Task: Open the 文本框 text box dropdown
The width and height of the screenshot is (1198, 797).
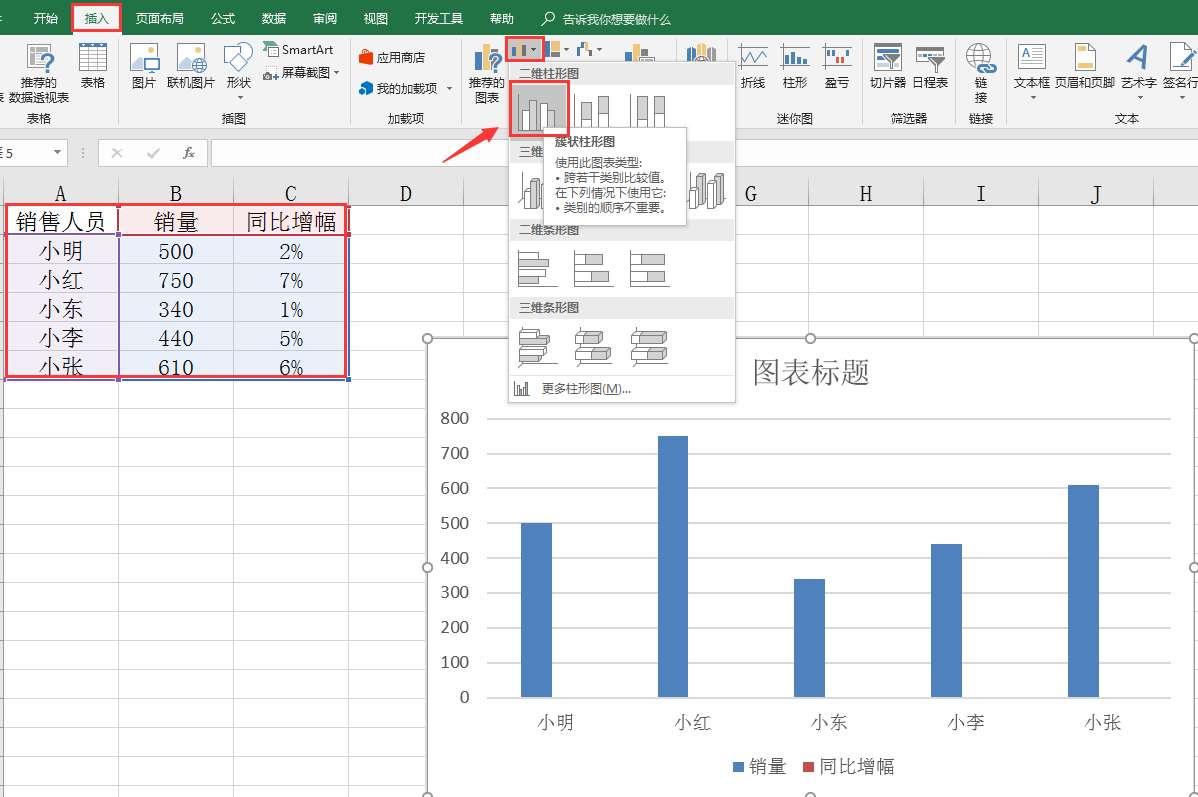Action: pyautogui.click(x=1033, y=98)
